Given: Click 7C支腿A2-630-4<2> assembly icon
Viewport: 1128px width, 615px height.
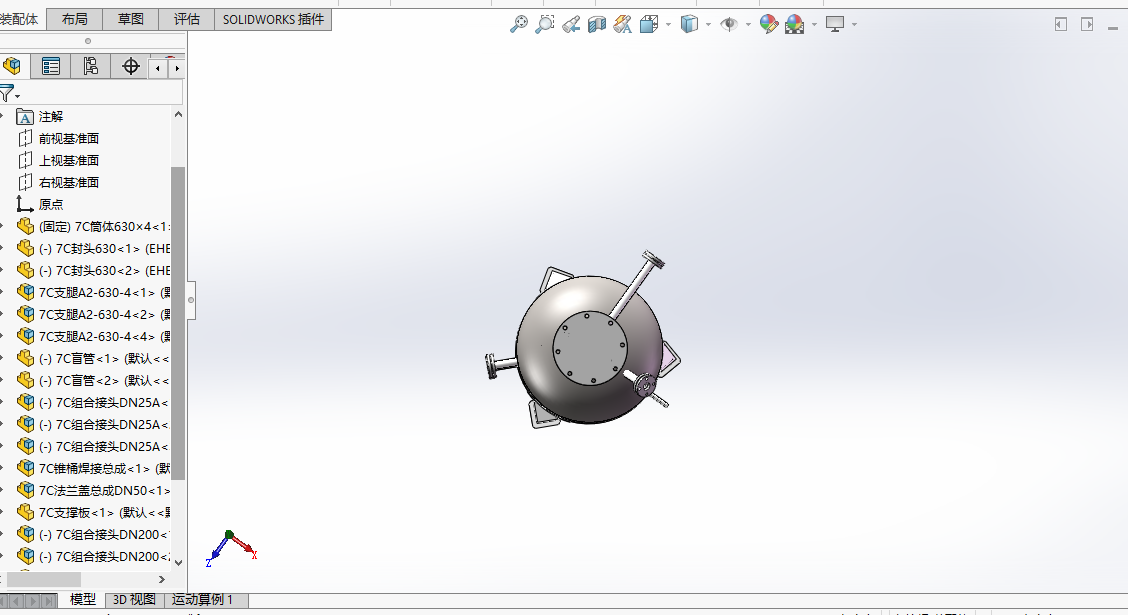Looking at the screenshot, I should pyautogui.click(x=25, y=314).
